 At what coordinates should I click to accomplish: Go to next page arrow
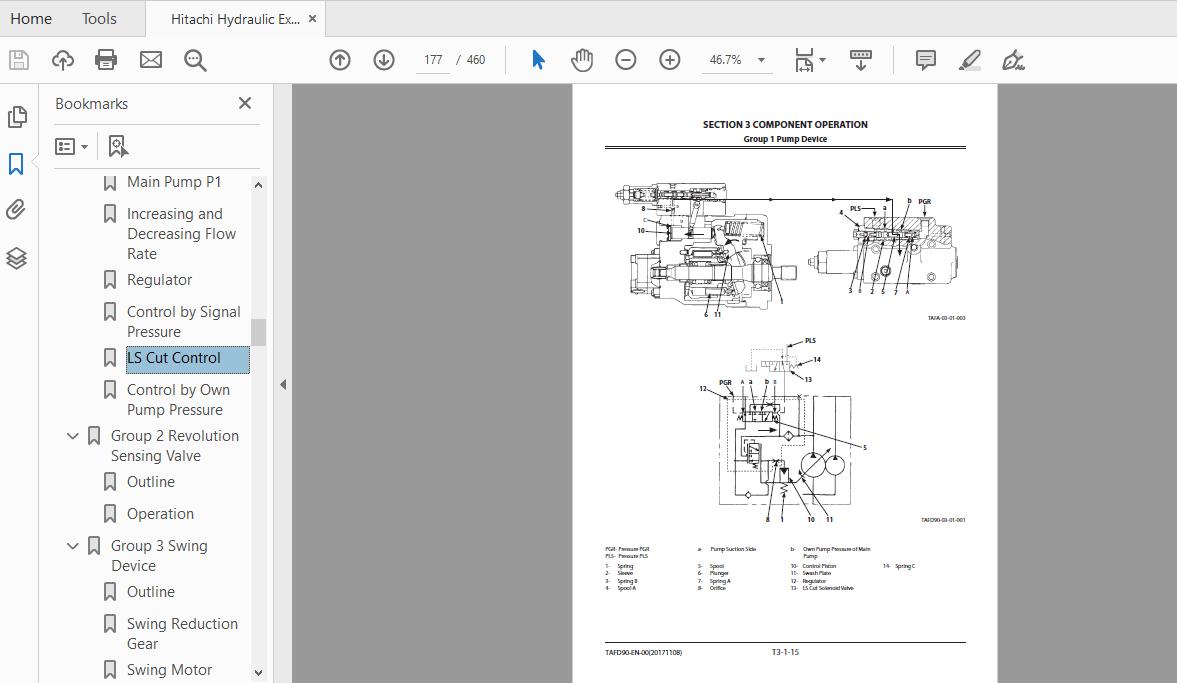pos(384,60)
